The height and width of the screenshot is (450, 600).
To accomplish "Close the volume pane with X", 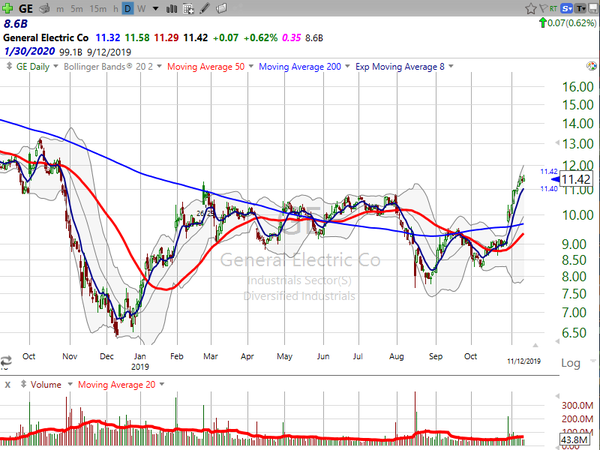I will coord(7,385).
